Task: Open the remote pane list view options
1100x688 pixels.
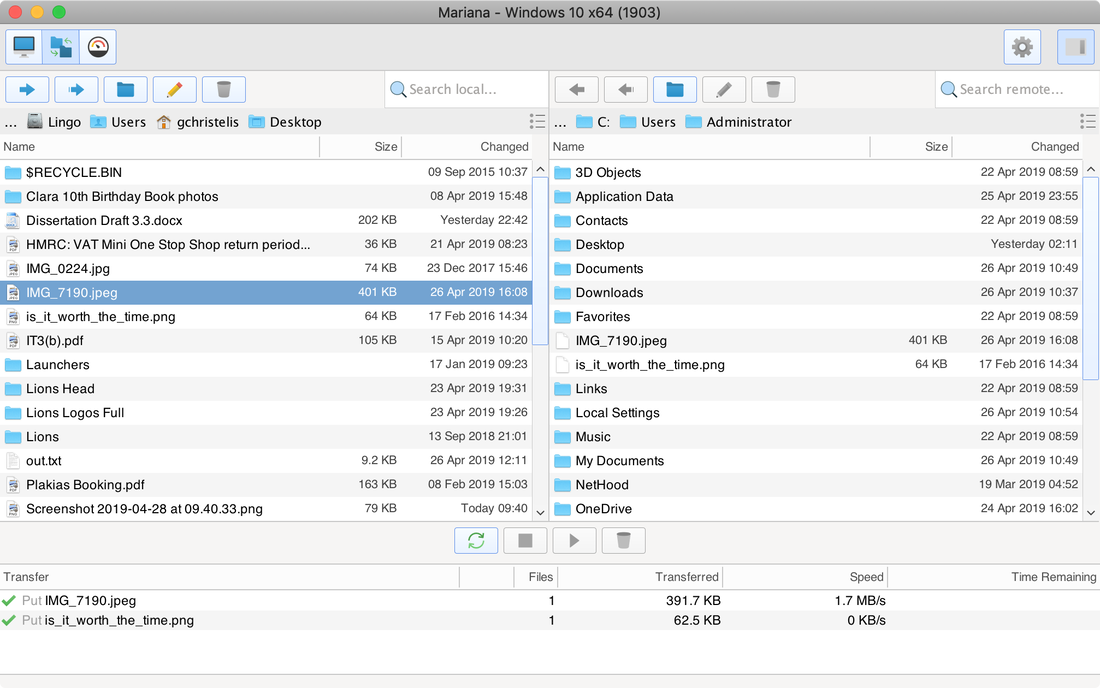Action: tap(1088, 121)
